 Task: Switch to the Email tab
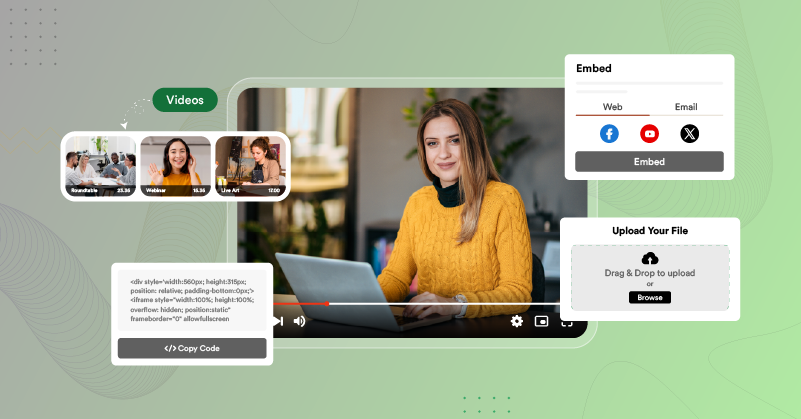pyautogui.click(x=686, y=107)
